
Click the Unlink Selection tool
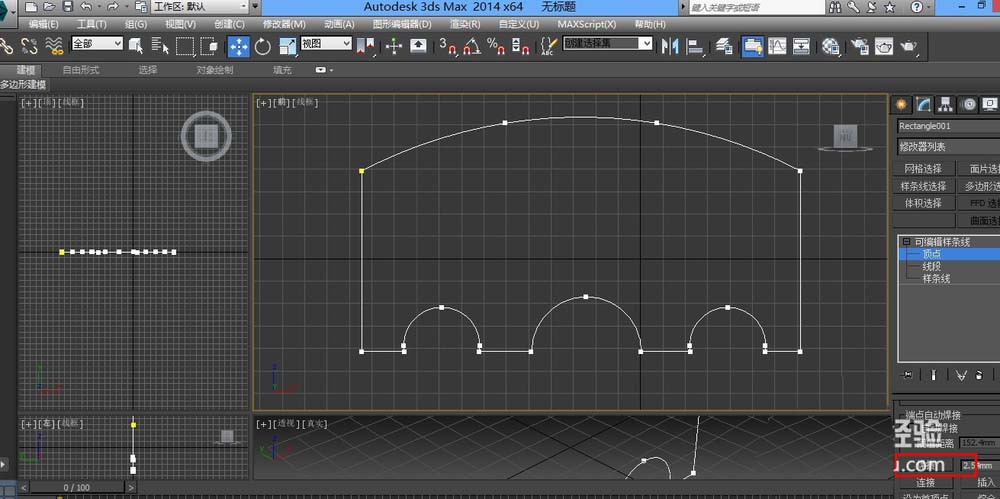[x=29, y=45]
